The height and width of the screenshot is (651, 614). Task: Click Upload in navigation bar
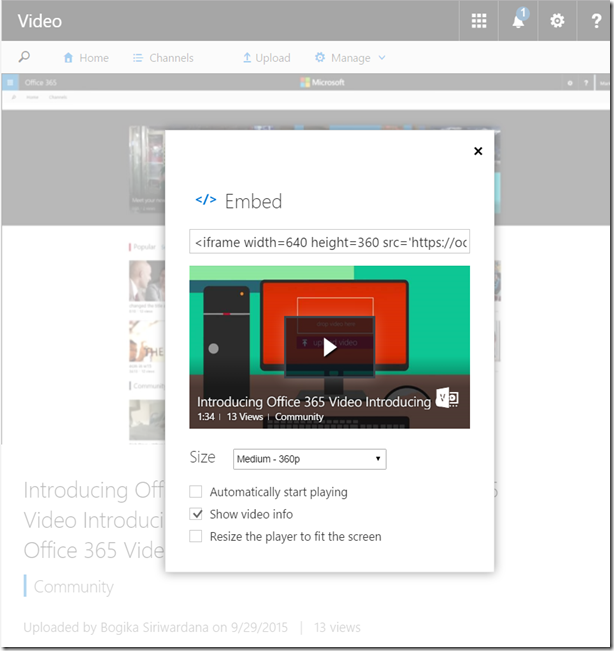pyautogui.click(x=267, y=58)
